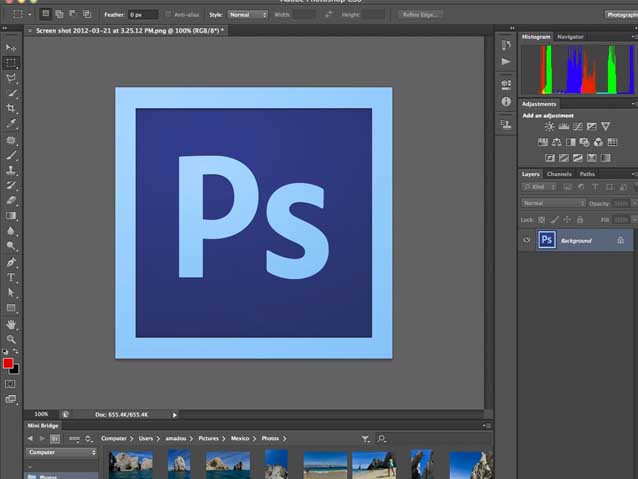Viewport: 638px width, 479px height.
Task: Open the Style dropdown set to Normal
Action: tap(247, 15)
